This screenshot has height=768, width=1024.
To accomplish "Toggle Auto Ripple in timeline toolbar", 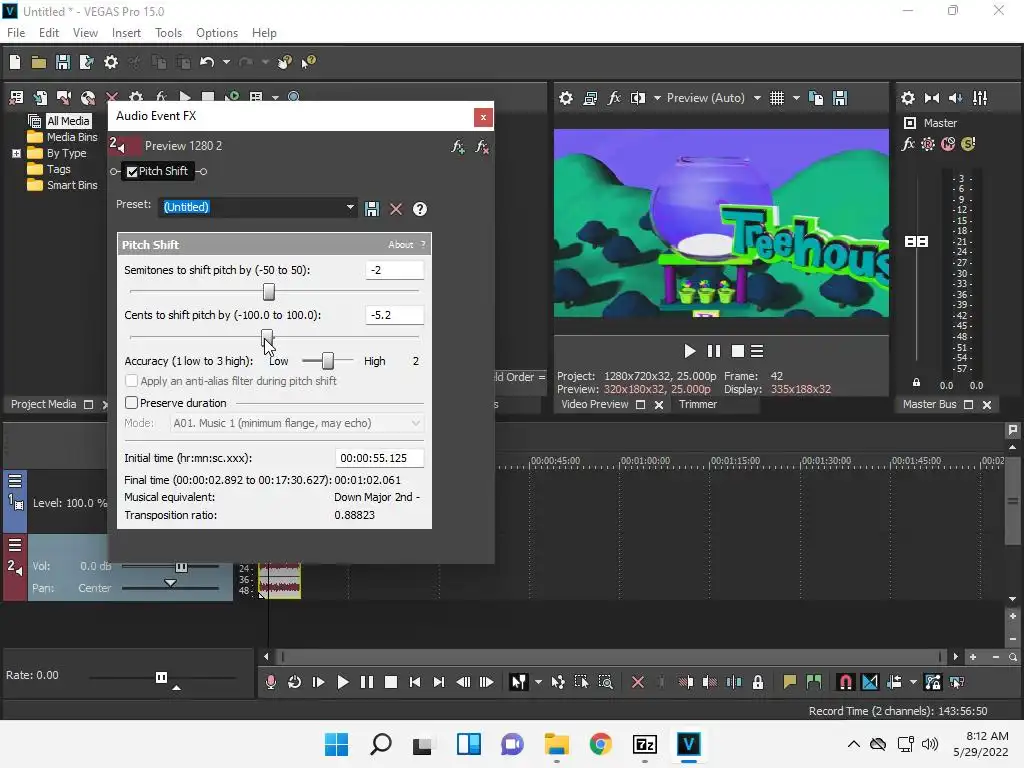I will [895, 682].
